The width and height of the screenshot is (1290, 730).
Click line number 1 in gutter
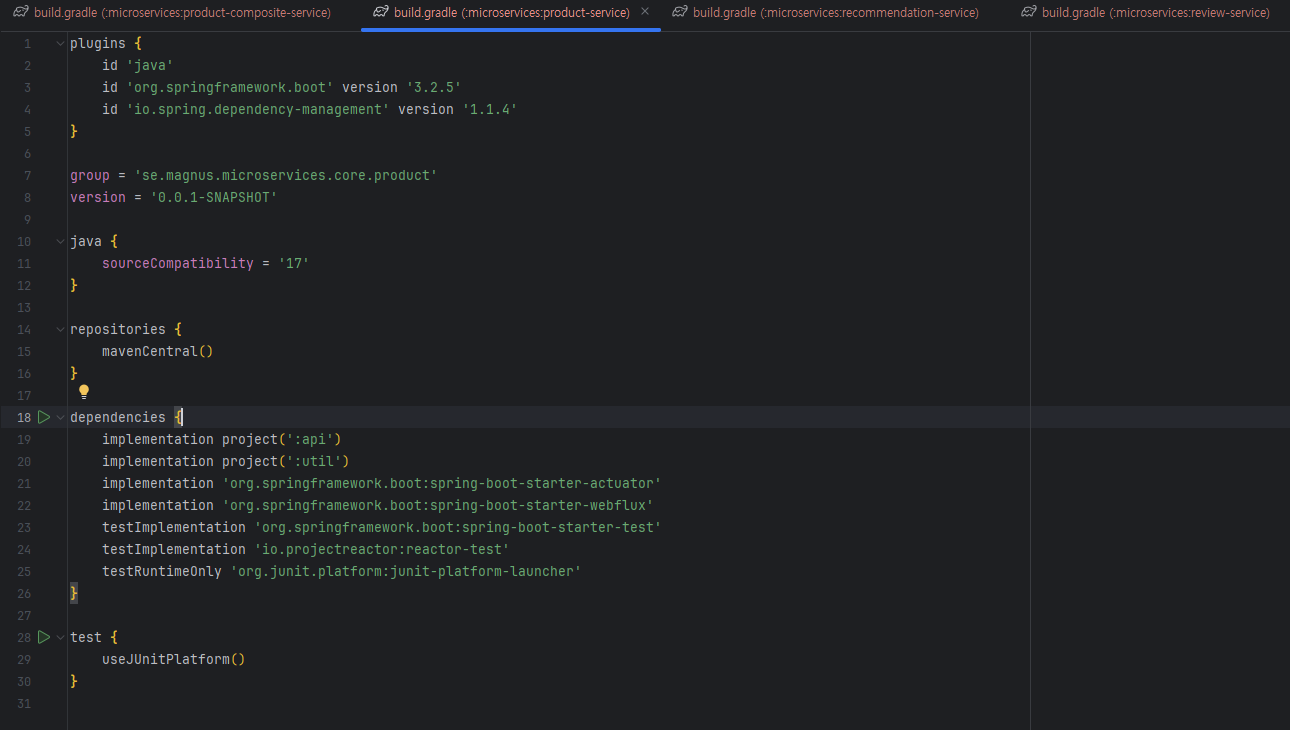[x=27, y=44]
